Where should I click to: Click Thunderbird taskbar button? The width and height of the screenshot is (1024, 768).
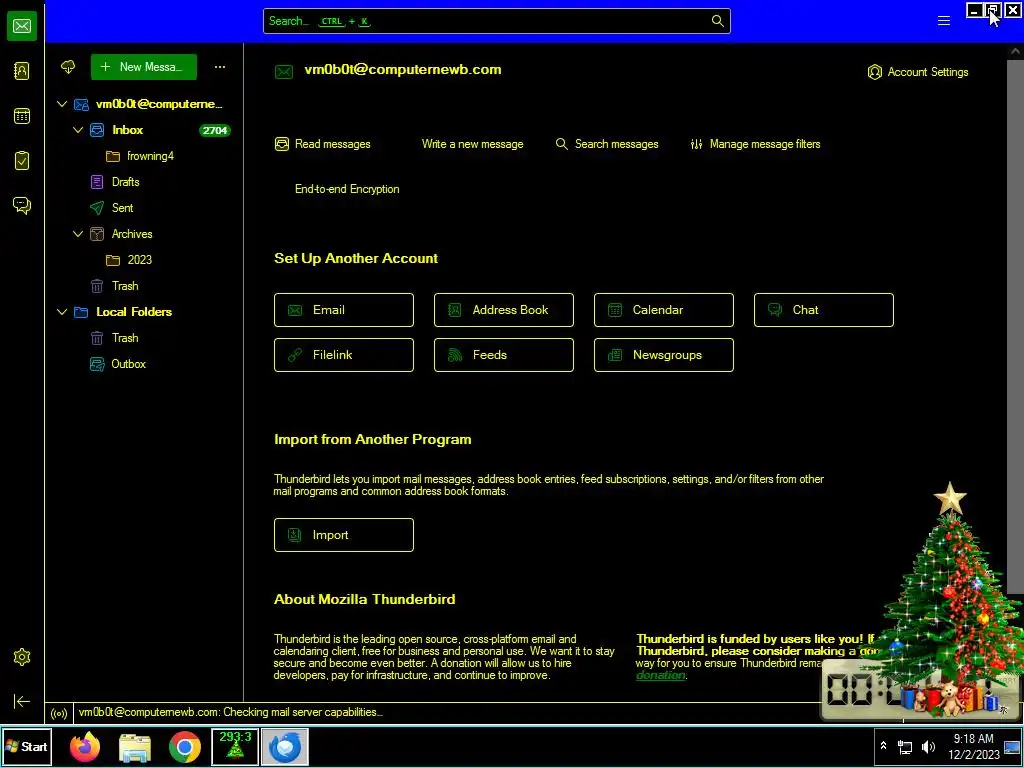[x=285, y=746]
